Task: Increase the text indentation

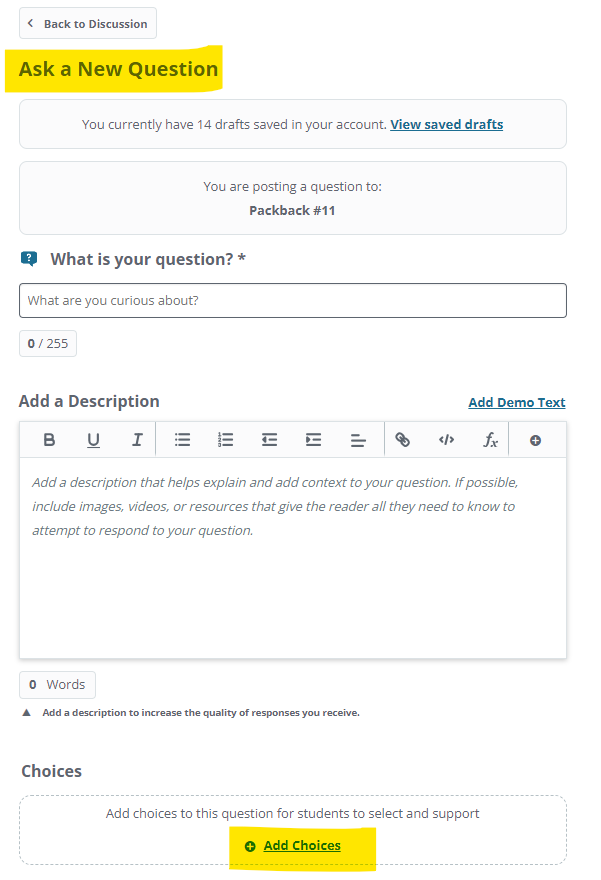Action: [x=313, y=439]
